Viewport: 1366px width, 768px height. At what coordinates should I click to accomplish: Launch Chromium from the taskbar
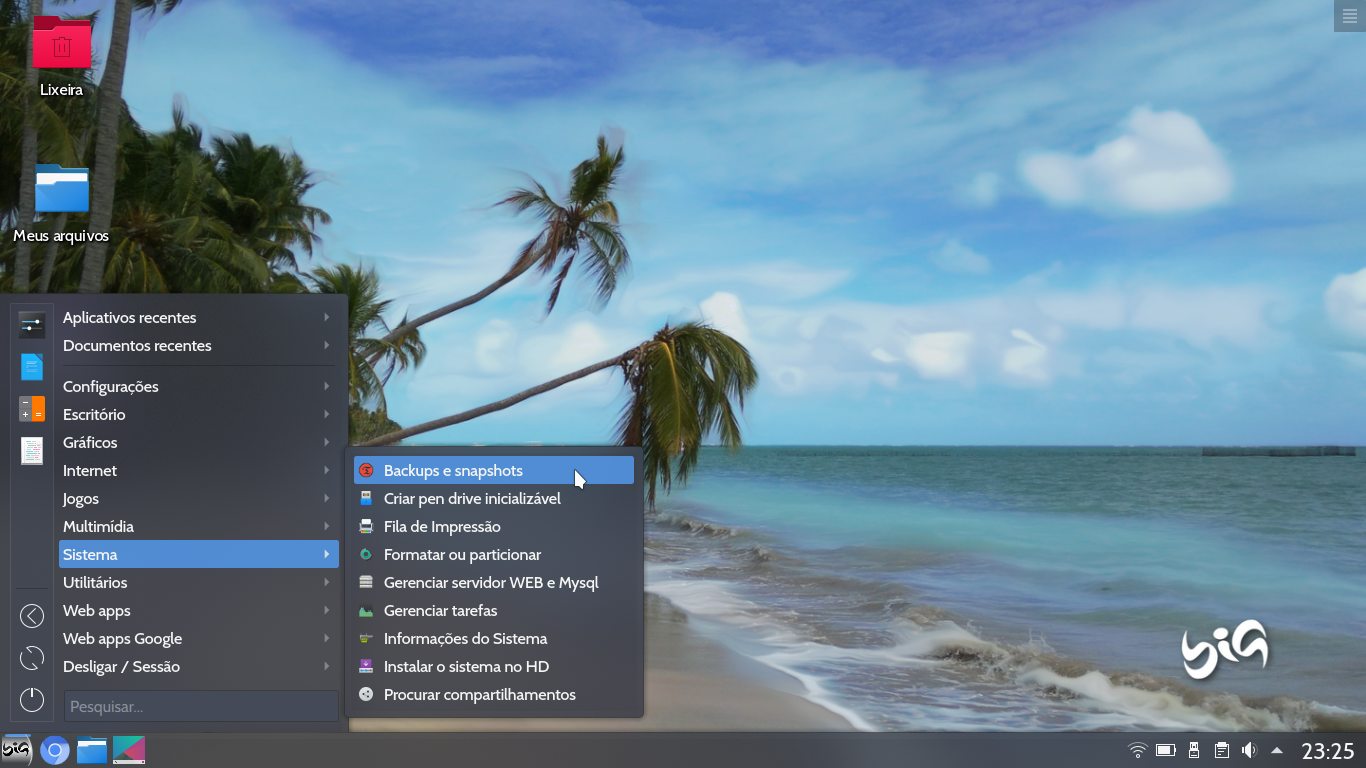[x=55, y=750]
